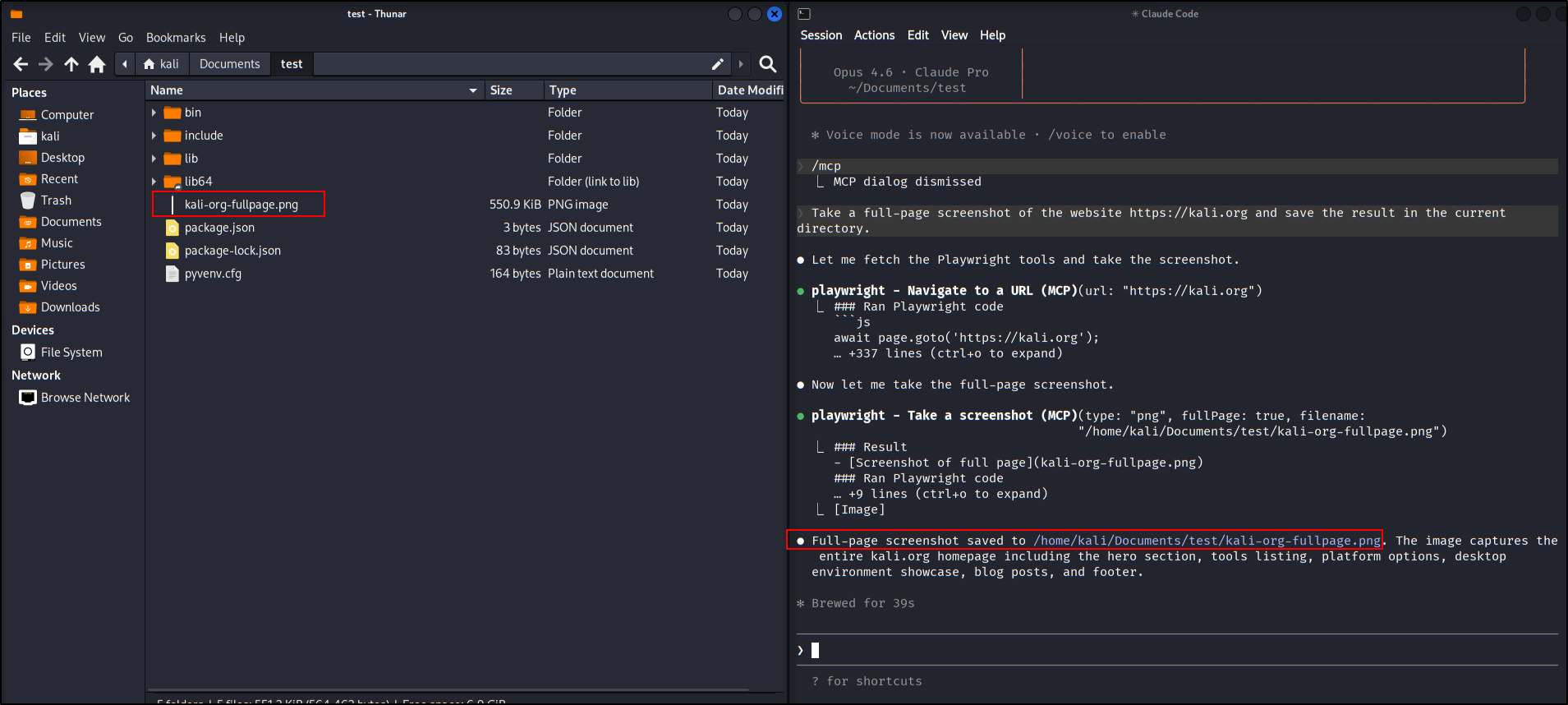Open the Actions menu in terminal

coord(874,35)
